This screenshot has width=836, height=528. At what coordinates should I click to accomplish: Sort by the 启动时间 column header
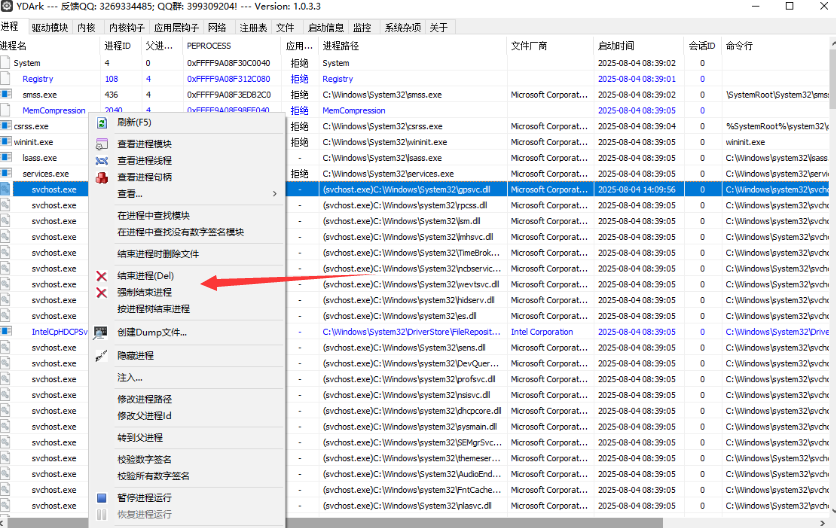[615, 46]
